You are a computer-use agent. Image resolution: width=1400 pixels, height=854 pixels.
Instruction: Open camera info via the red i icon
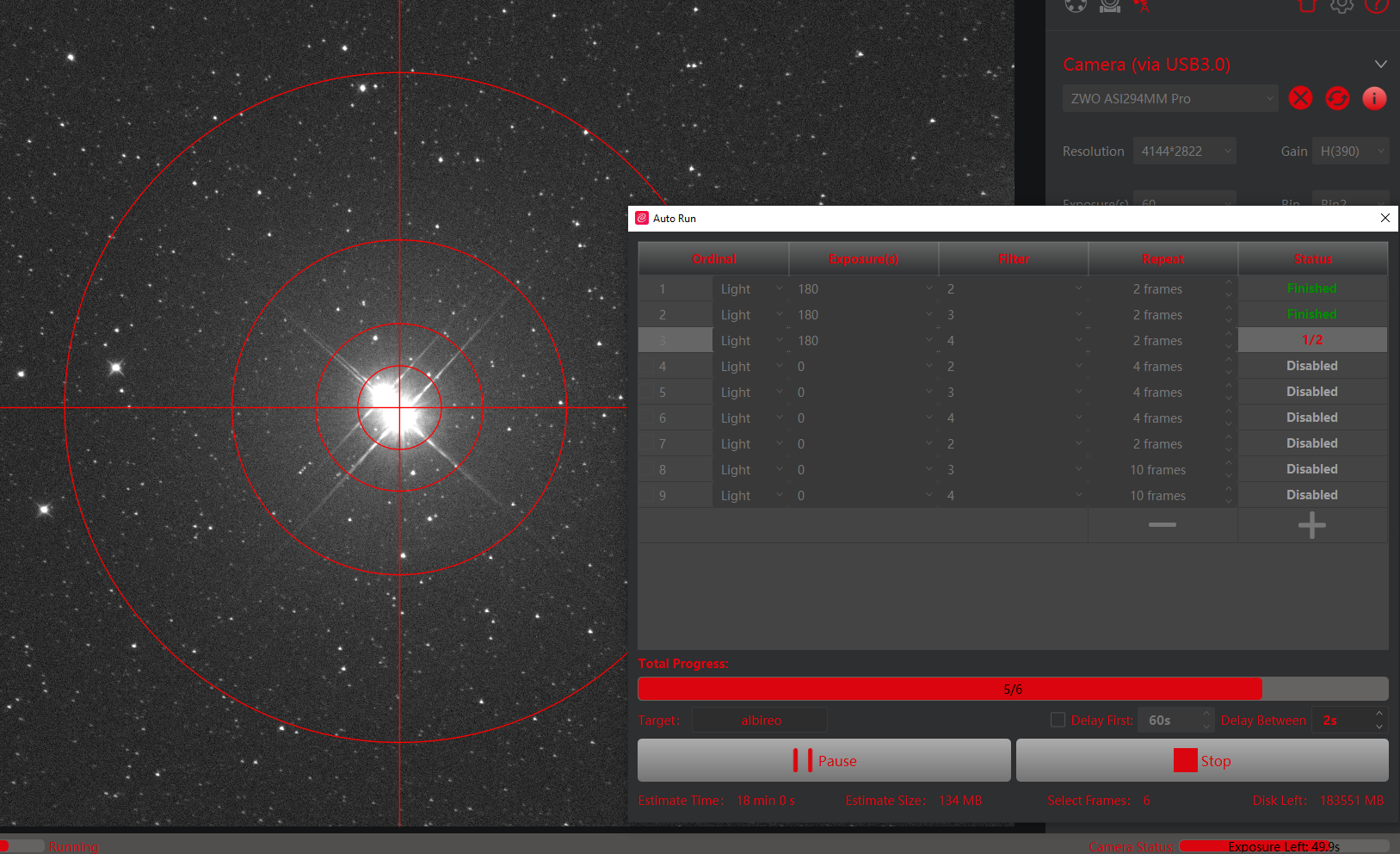[1374, 98]
